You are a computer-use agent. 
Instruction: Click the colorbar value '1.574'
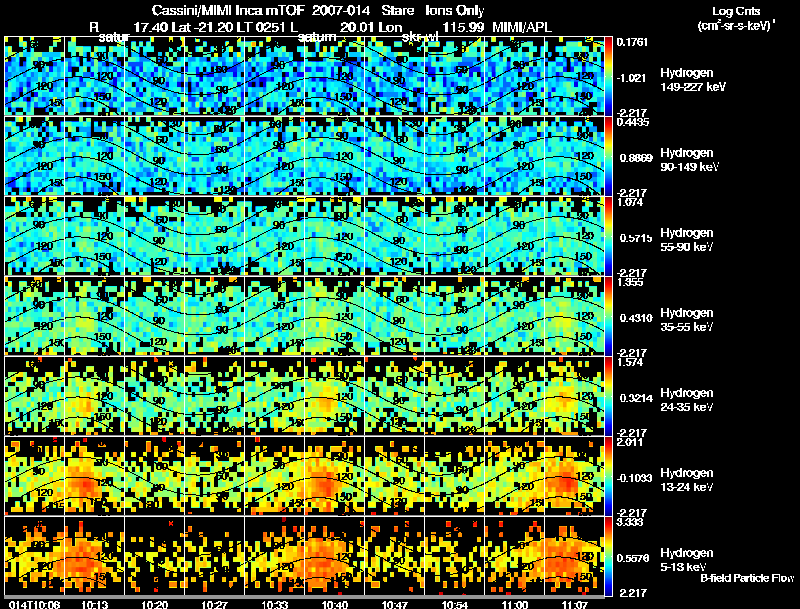pyautogui.click(x=630, y=362)
